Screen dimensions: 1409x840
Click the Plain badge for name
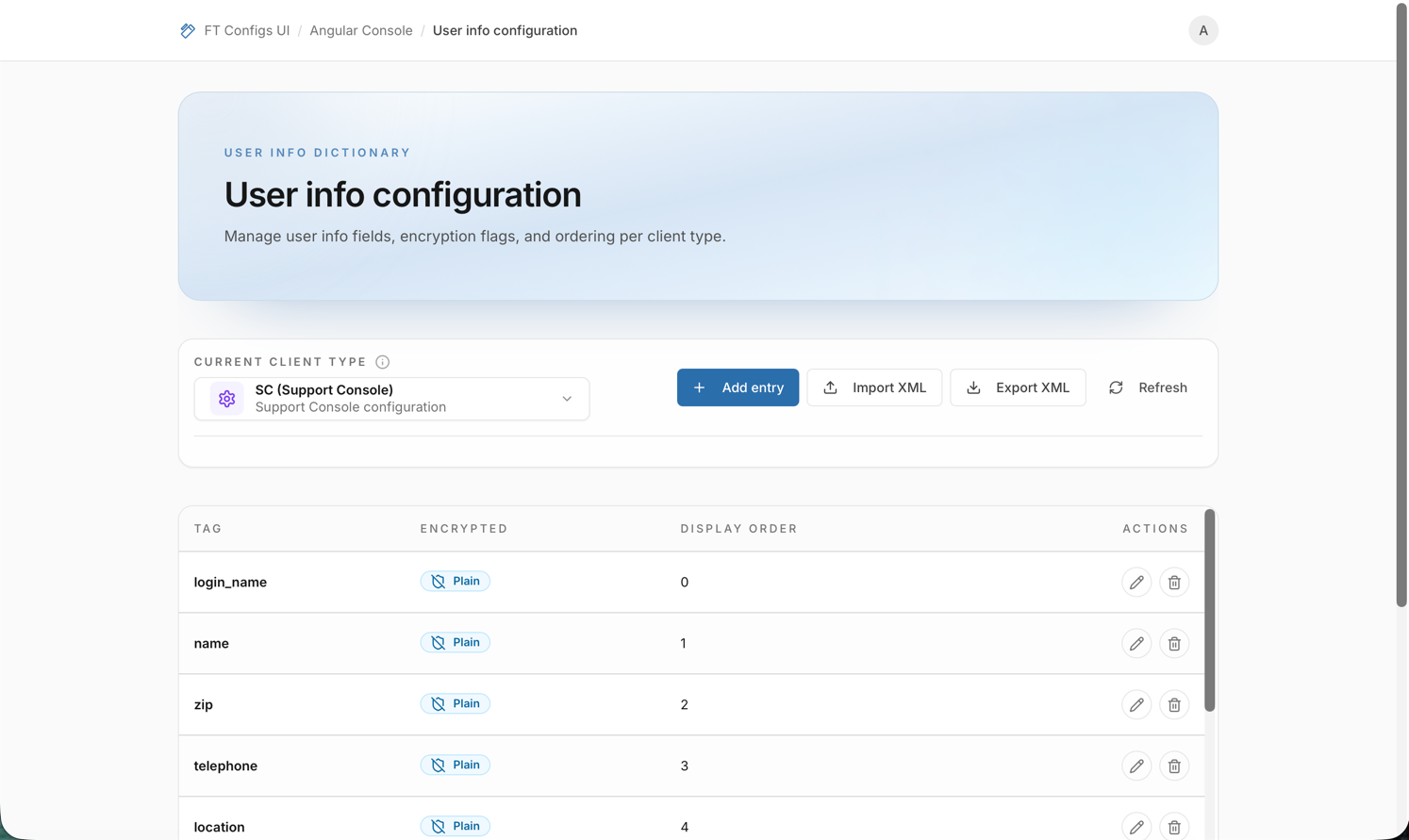[x=455, y=643]
